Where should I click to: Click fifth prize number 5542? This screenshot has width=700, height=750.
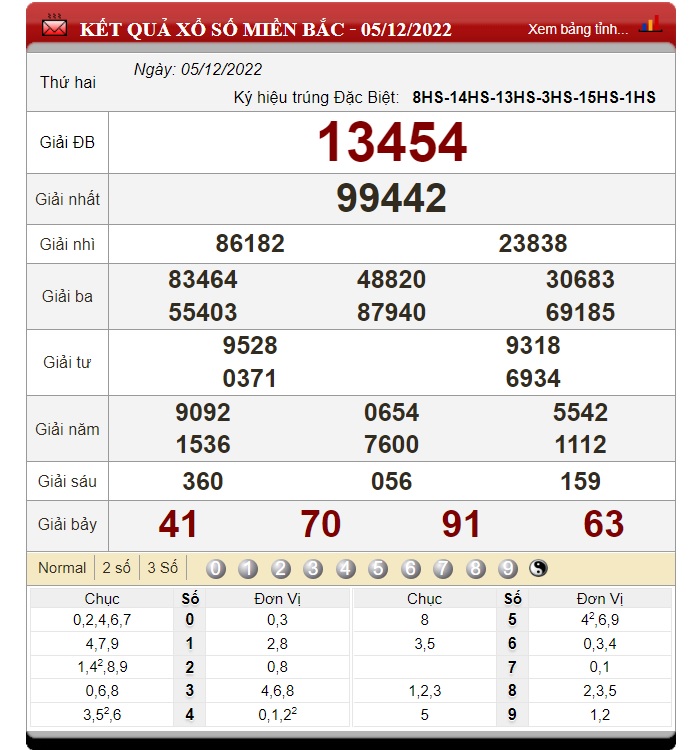click(x=580, y=412)
